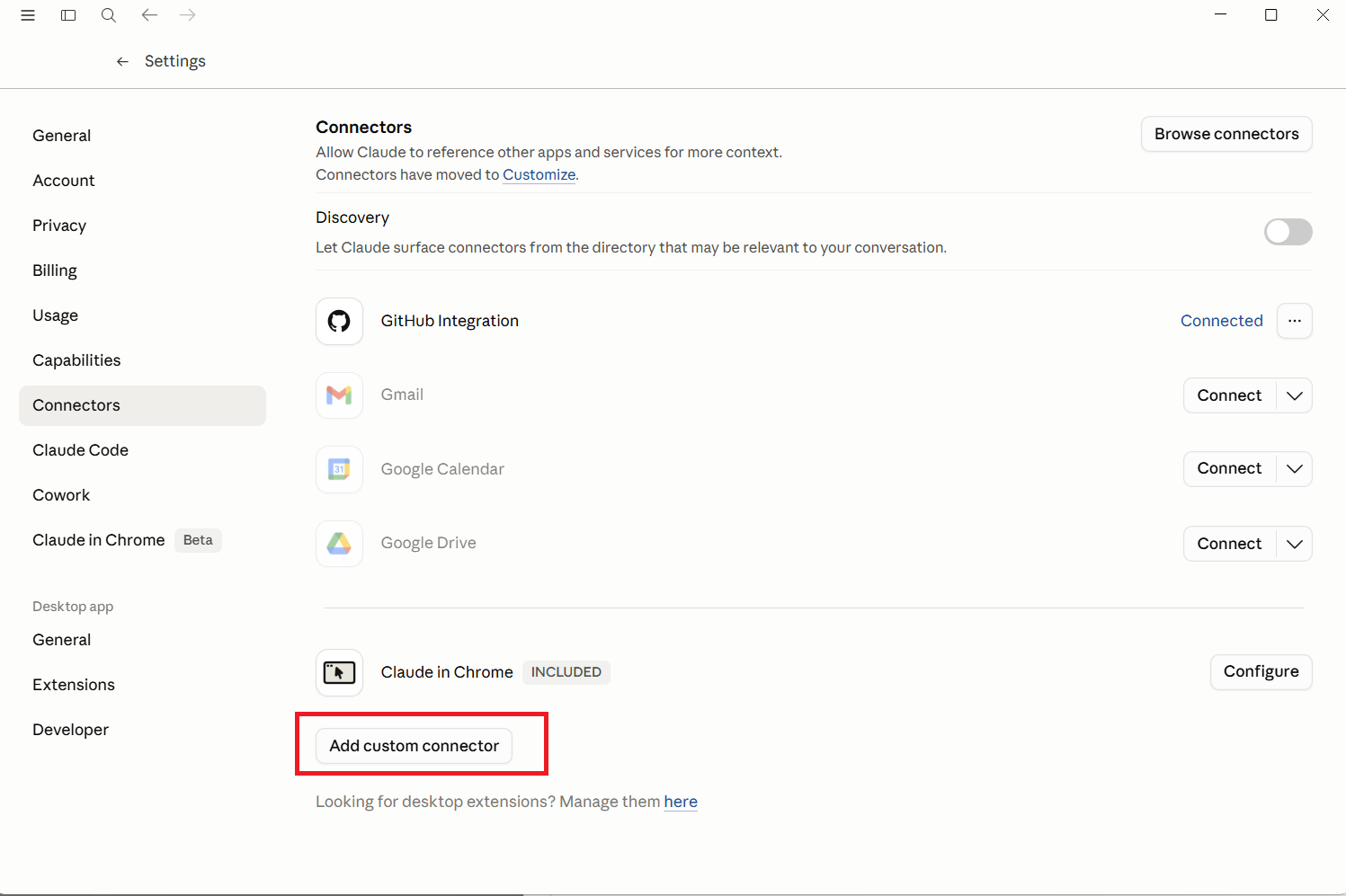The height and width of the screenshot is (896, 1346).
Task: Click the Claude in Chrome connector icon
Action: [339, 672]
